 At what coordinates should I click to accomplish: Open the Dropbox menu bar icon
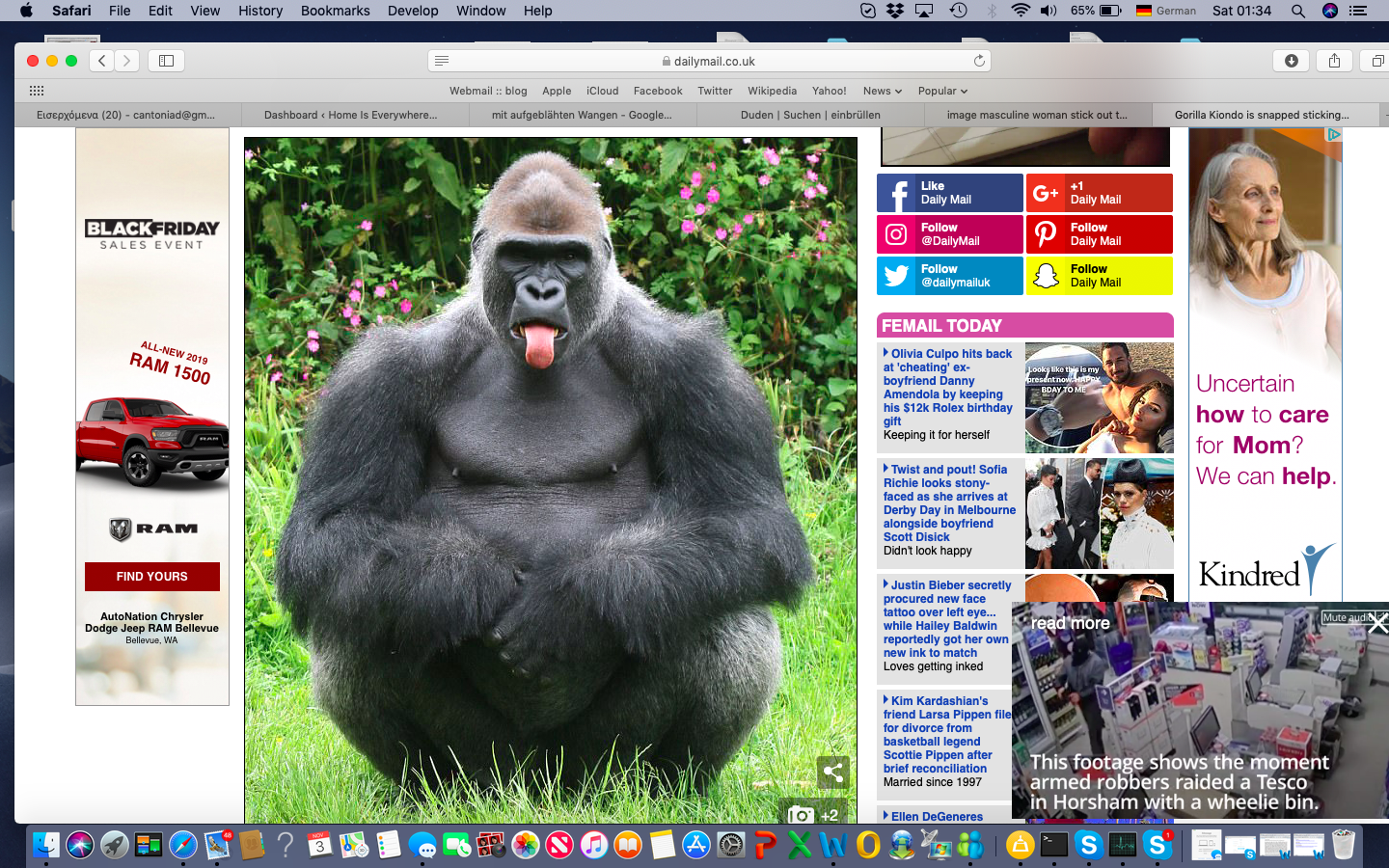pyautogui.click(x=895, y=11)
